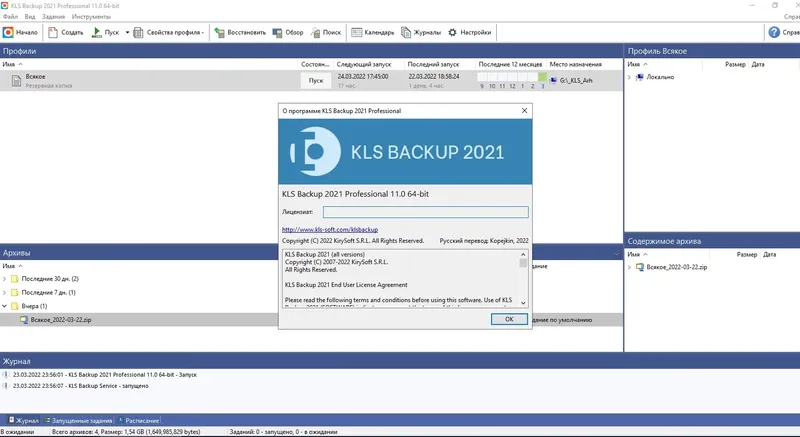Select the 23:56:01 Запуск log entry
Image resolution: width=800 pixels, height=437 pixels.
pos(105,375)
